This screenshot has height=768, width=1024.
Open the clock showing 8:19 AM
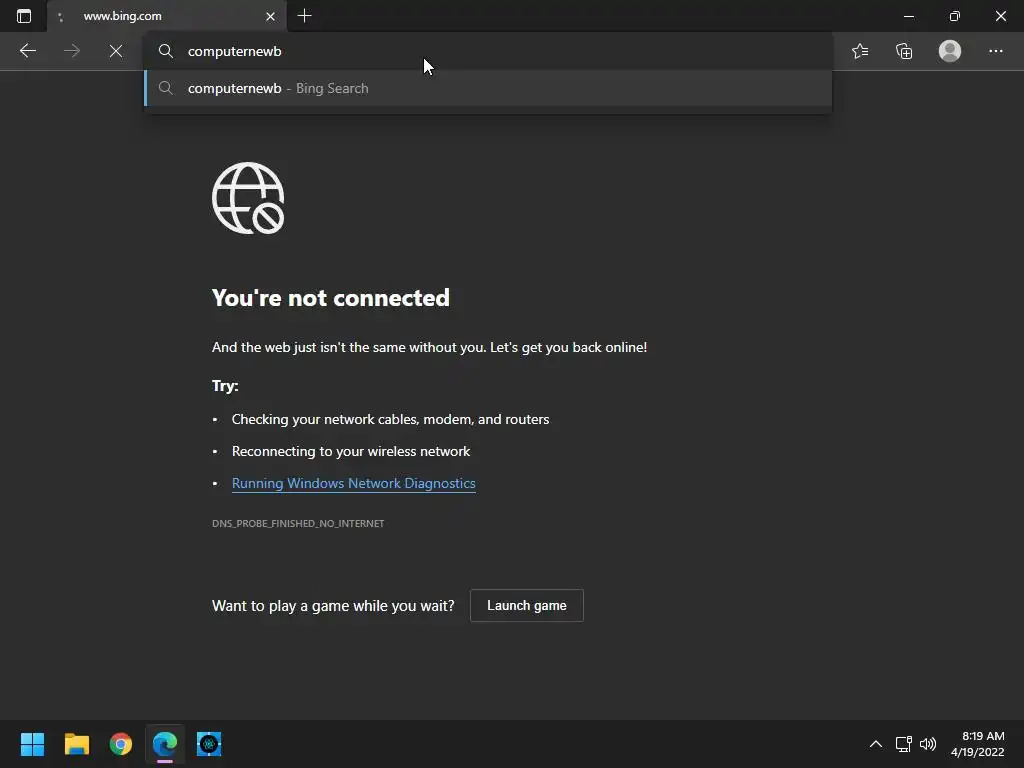click(x=977, y=744)
